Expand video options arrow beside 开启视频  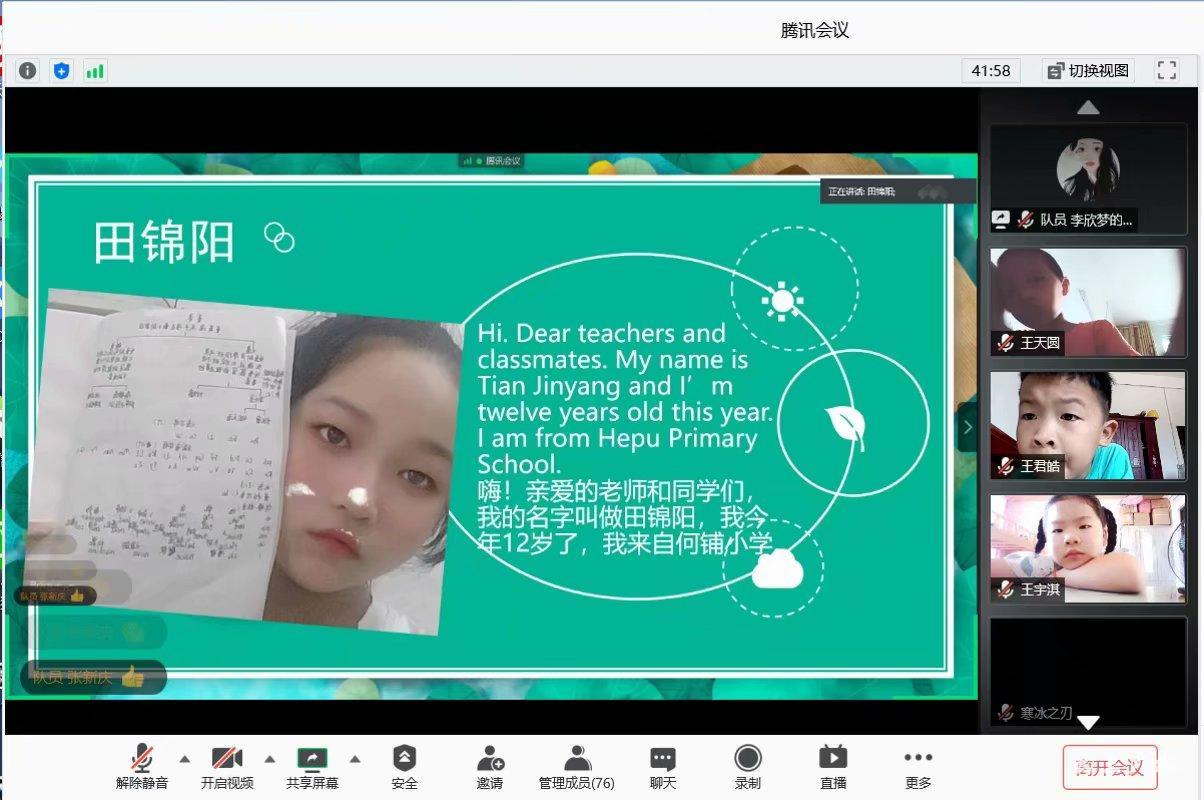pyautogui.click(x=269, y=758)
